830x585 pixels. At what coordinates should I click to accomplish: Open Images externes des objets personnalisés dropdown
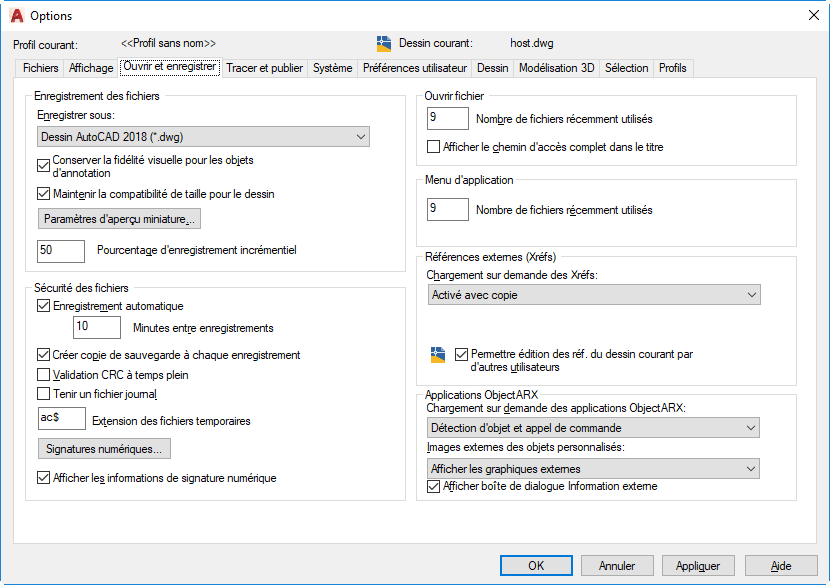(x=593, y=469)
